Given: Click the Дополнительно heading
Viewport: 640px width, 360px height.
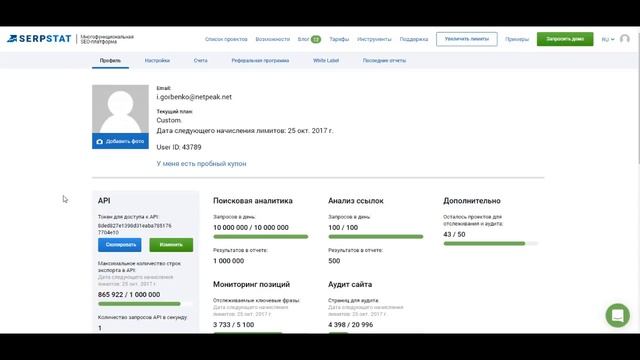Looking at the screenshot, I should 472,201.
